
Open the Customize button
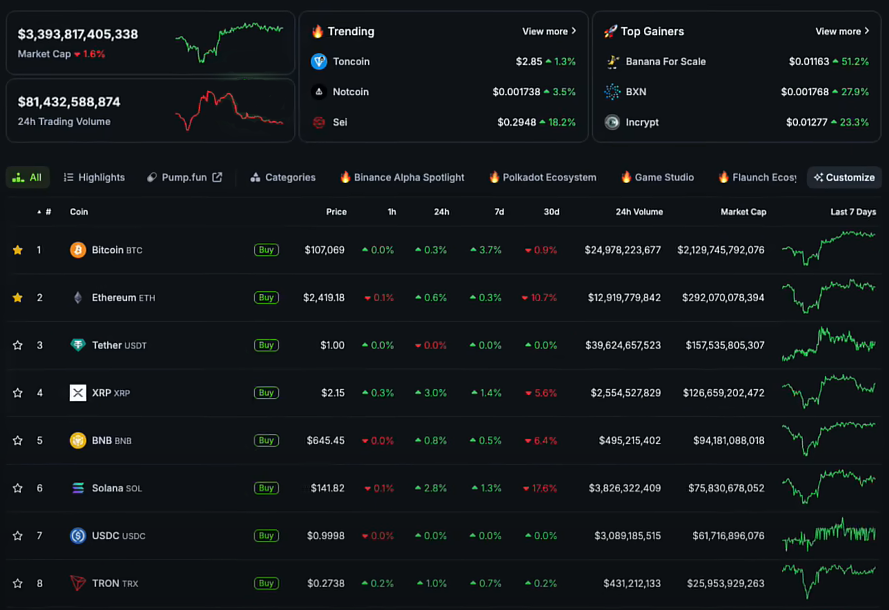tap(844, 178)
